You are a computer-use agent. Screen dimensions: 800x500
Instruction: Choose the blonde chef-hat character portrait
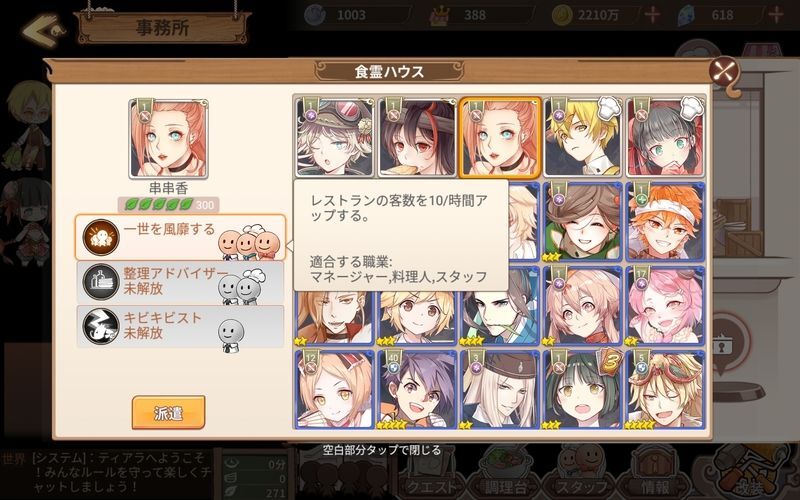583,138
